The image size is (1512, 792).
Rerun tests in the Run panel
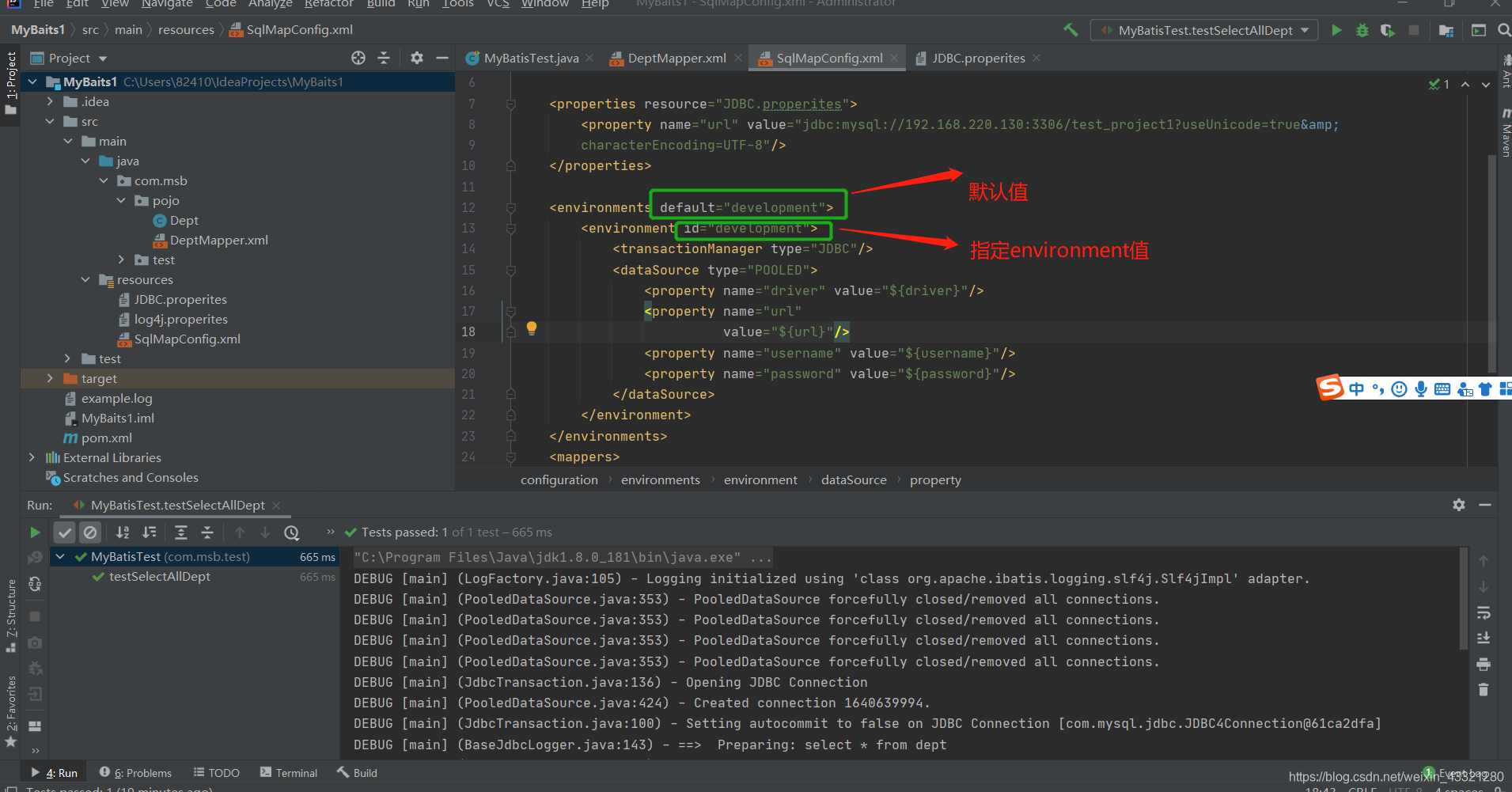tap(35, 532)
